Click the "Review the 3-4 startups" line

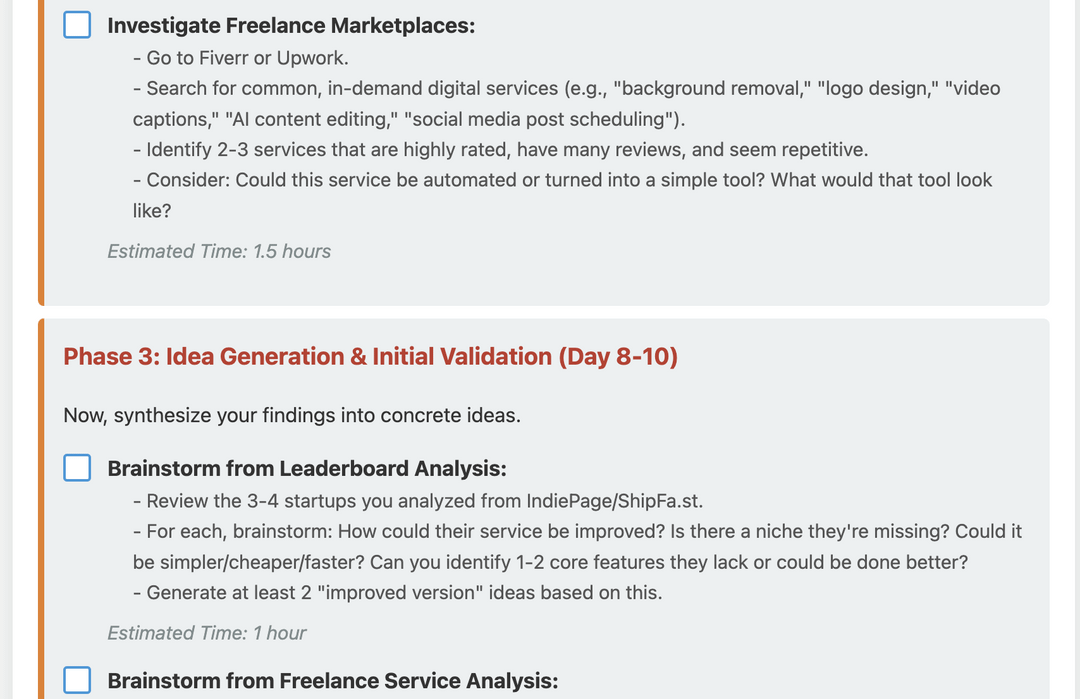[425, 501]
